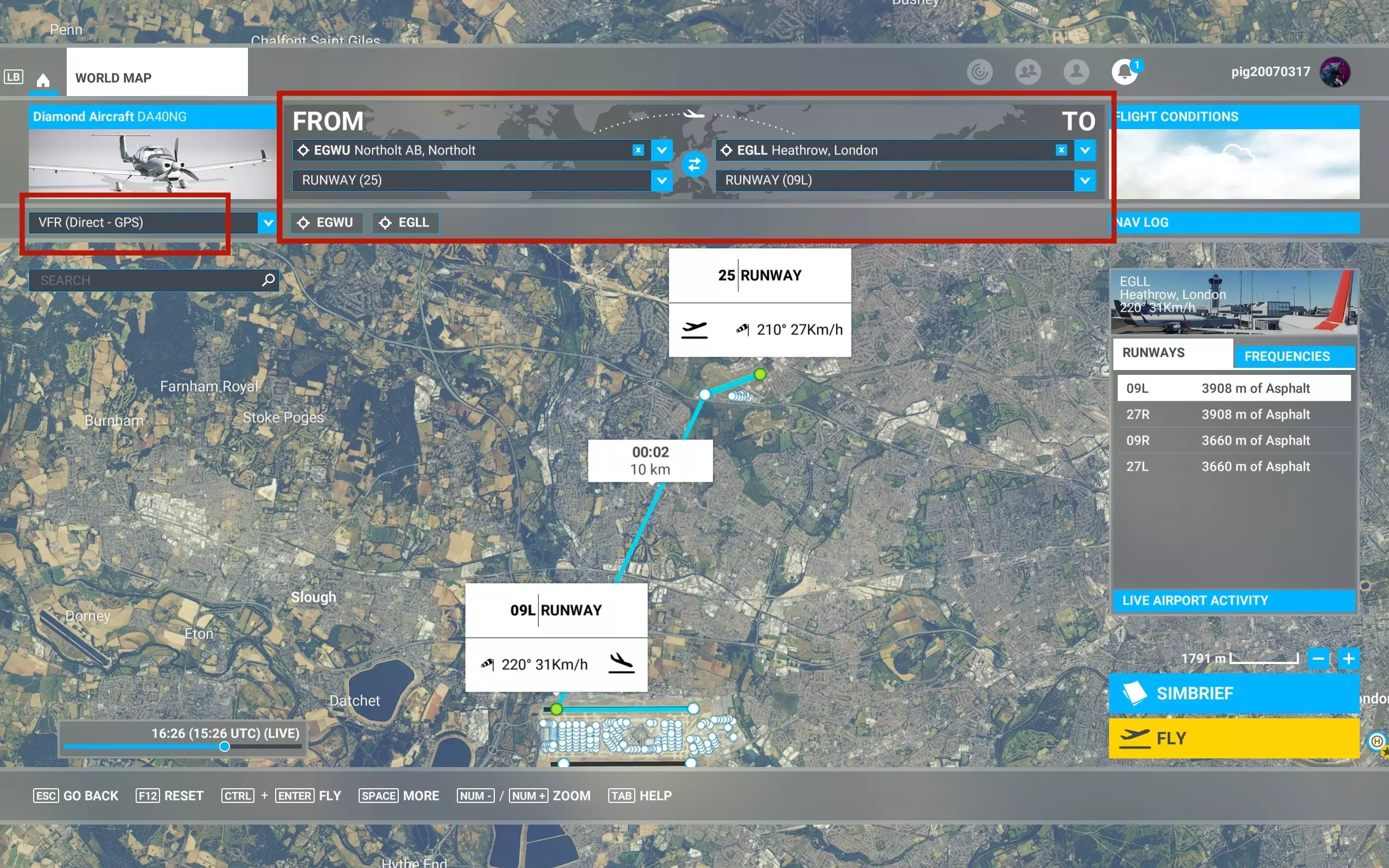Click the time of day slider handle
This screenshot has height=868, width=1389.
coord(225,746)
